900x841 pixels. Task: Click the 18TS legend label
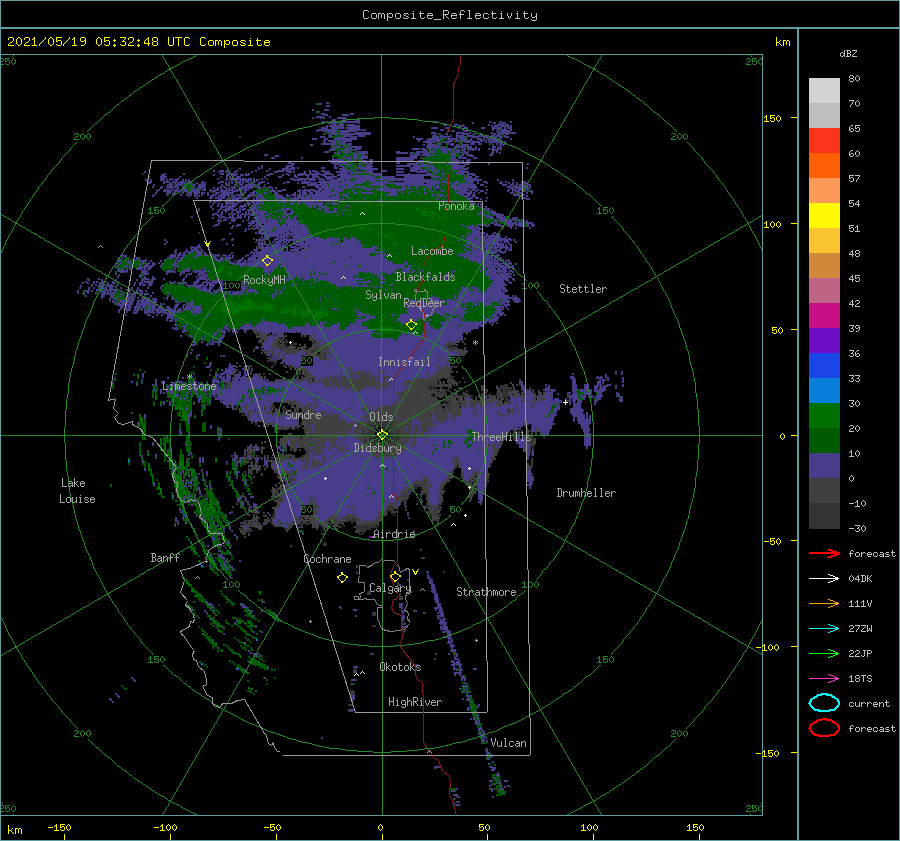point(860,679)
